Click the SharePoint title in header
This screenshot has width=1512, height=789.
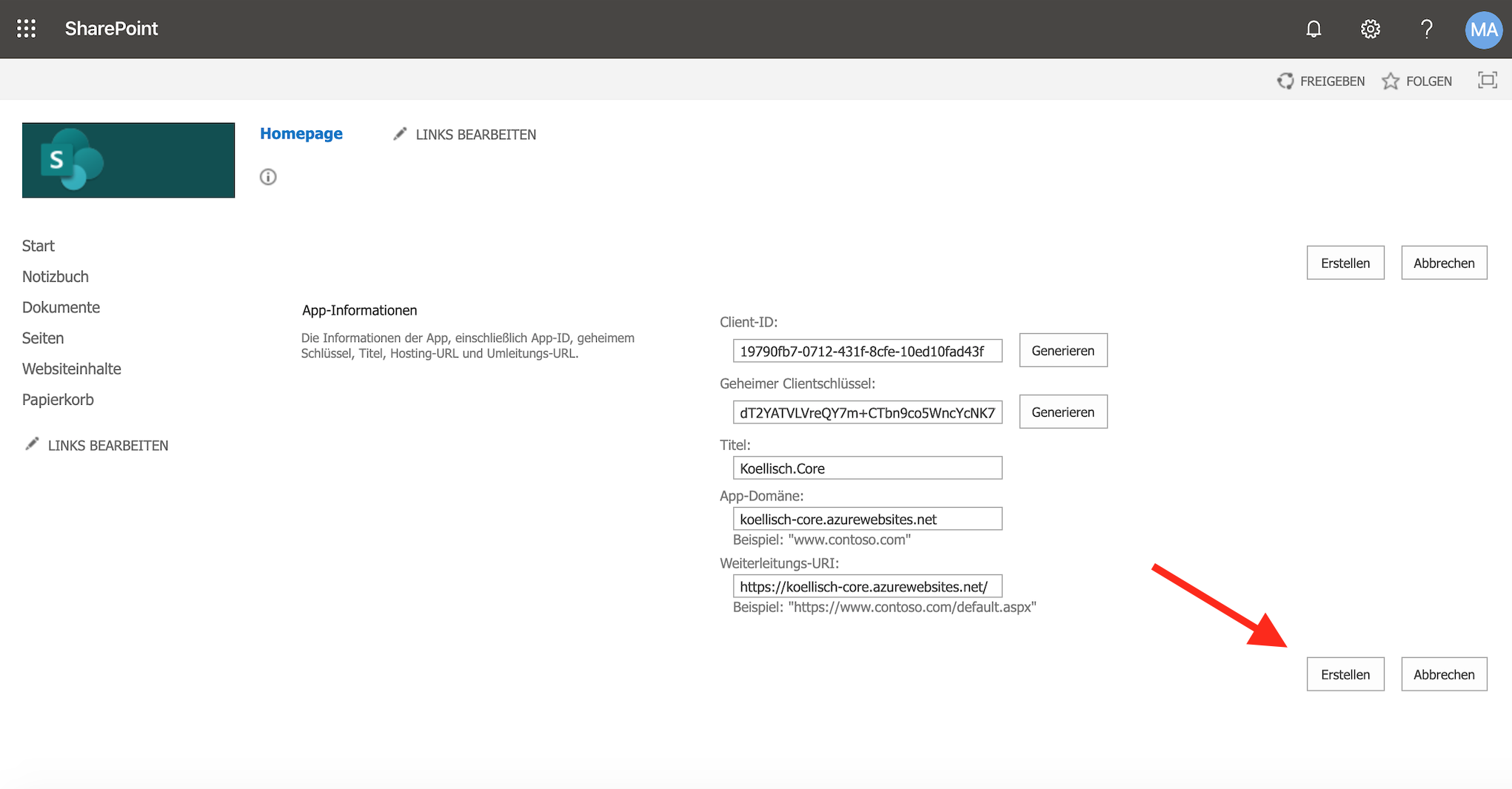point(111,29)
